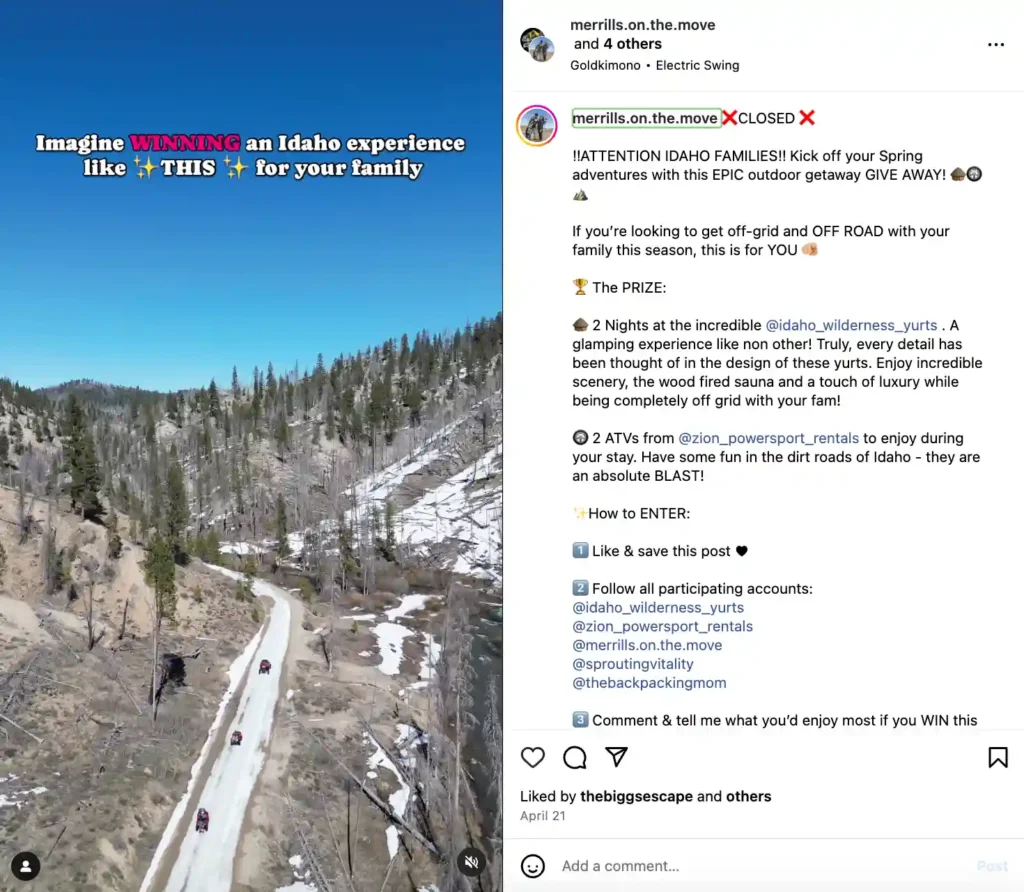
Task: Open emoji picker smiley icon
Action: coord(532,866)
